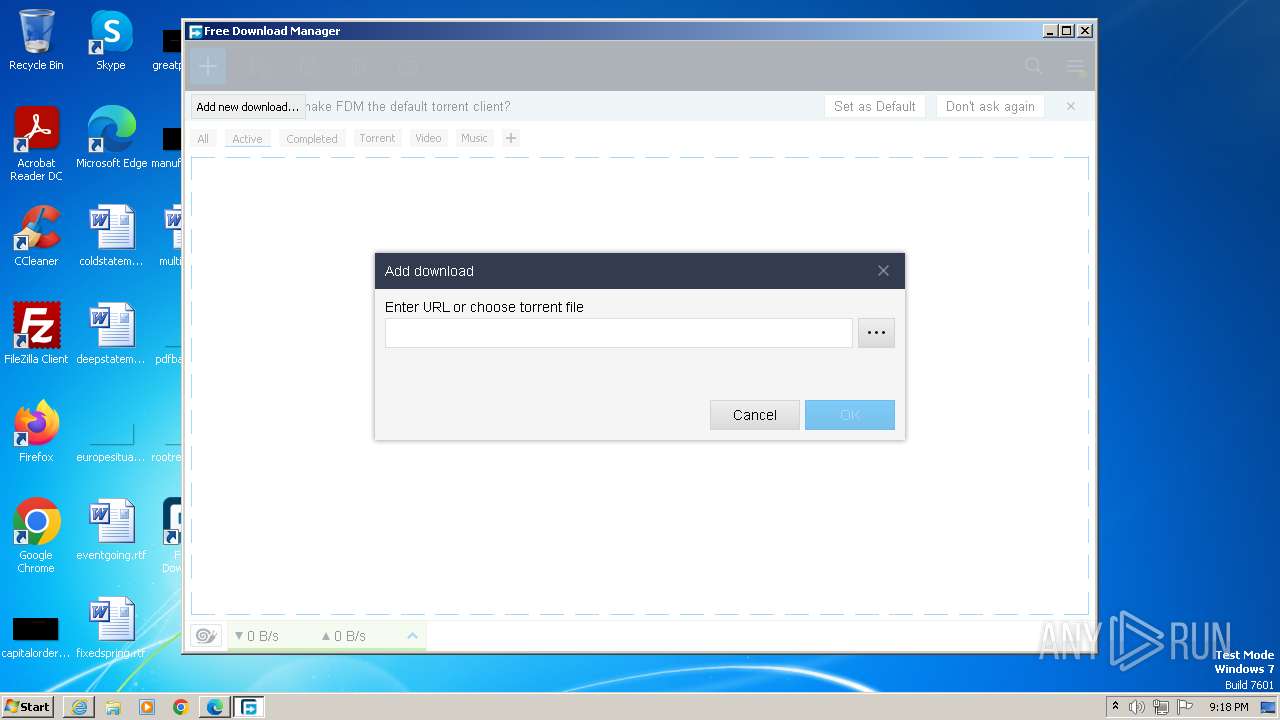Select the Torrent filter tab

[377, 139]
